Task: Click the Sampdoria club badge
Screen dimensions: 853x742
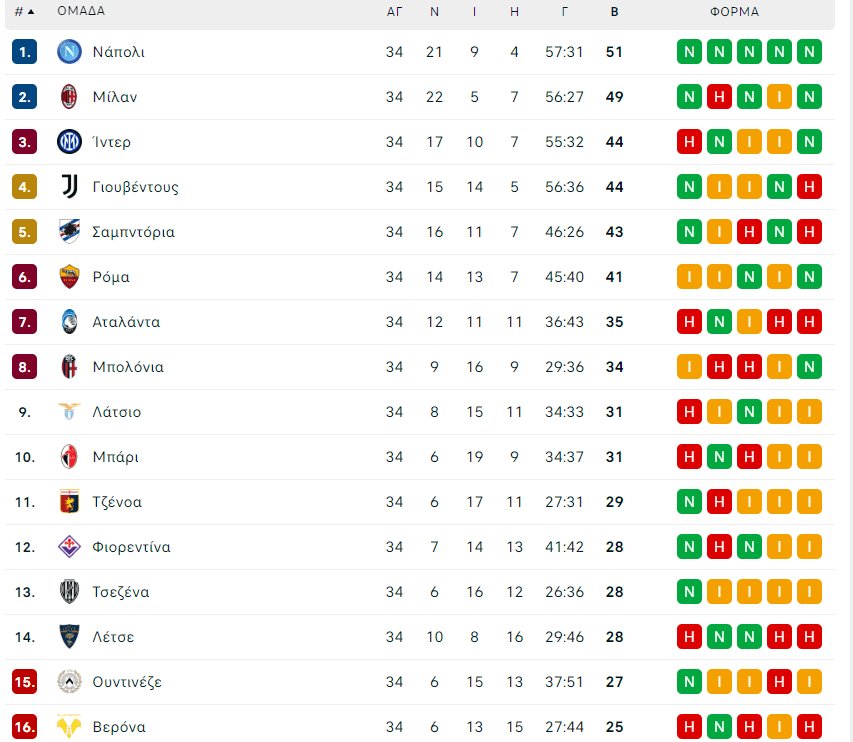Action: (69, 232)
